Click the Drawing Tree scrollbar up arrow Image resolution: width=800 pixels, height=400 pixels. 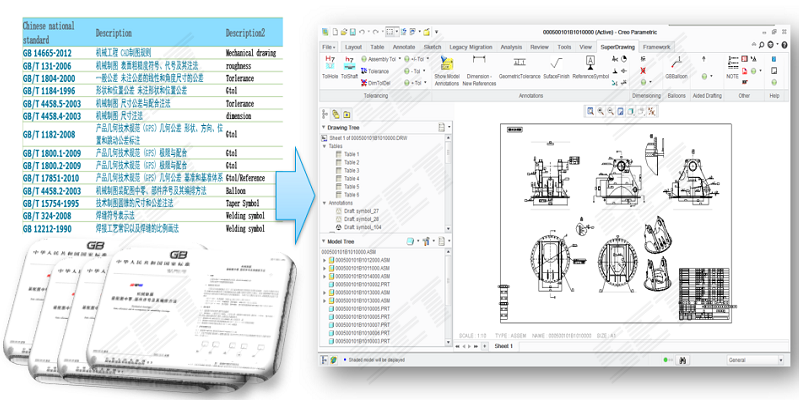[448, 138]
